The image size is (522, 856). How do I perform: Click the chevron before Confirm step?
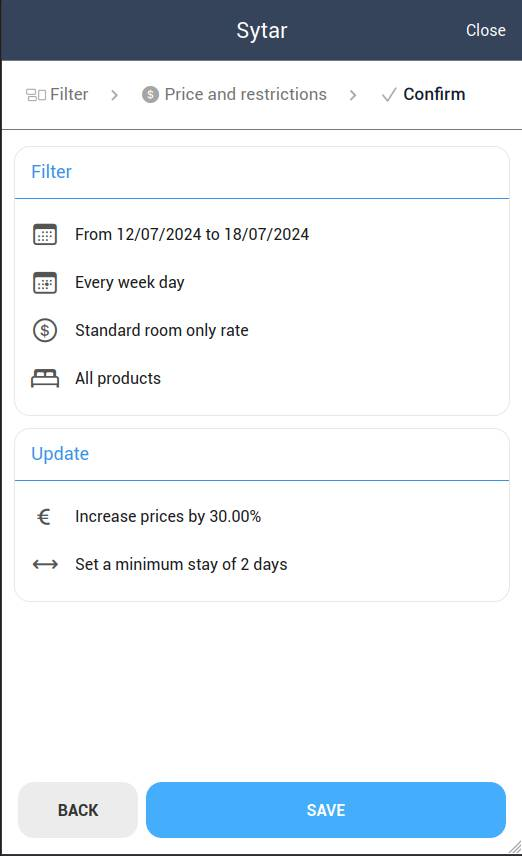coord(353,95)
